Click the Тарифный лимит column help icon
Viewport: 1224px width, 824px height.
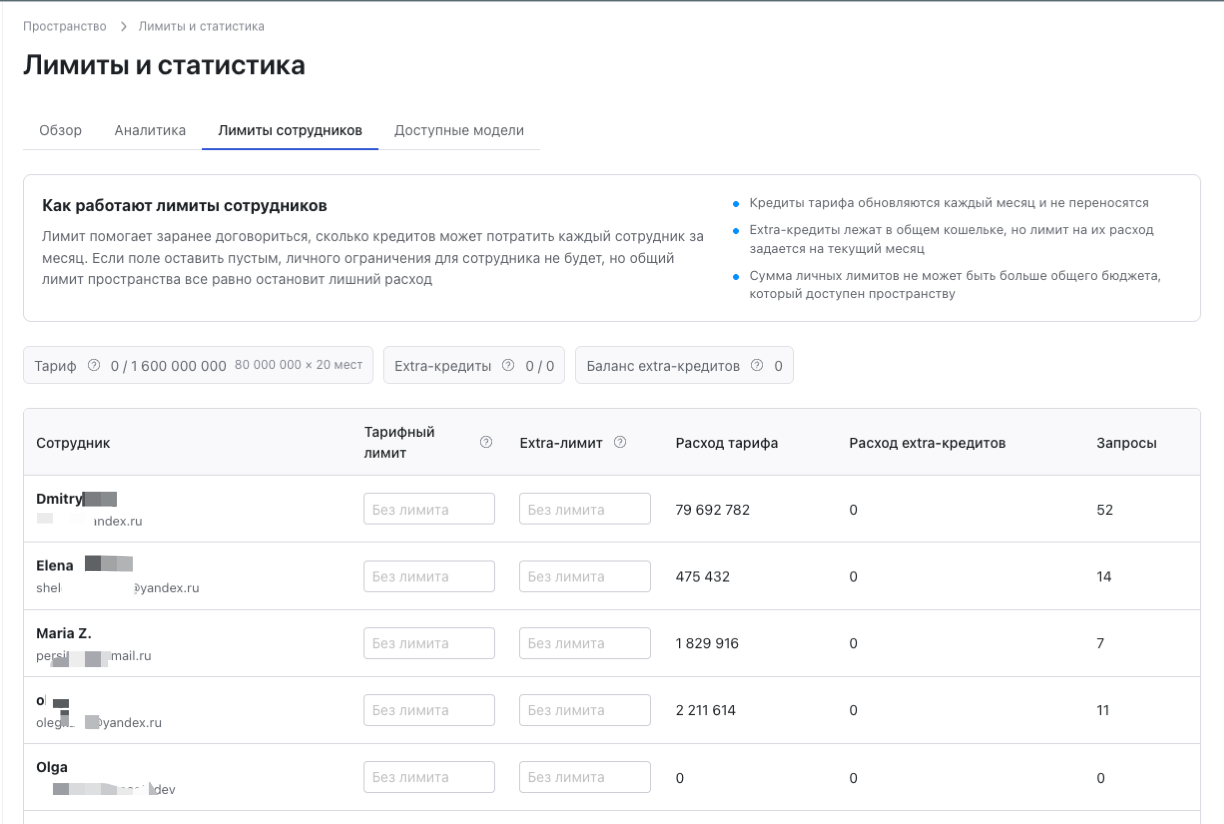click(x=487, y=442)
